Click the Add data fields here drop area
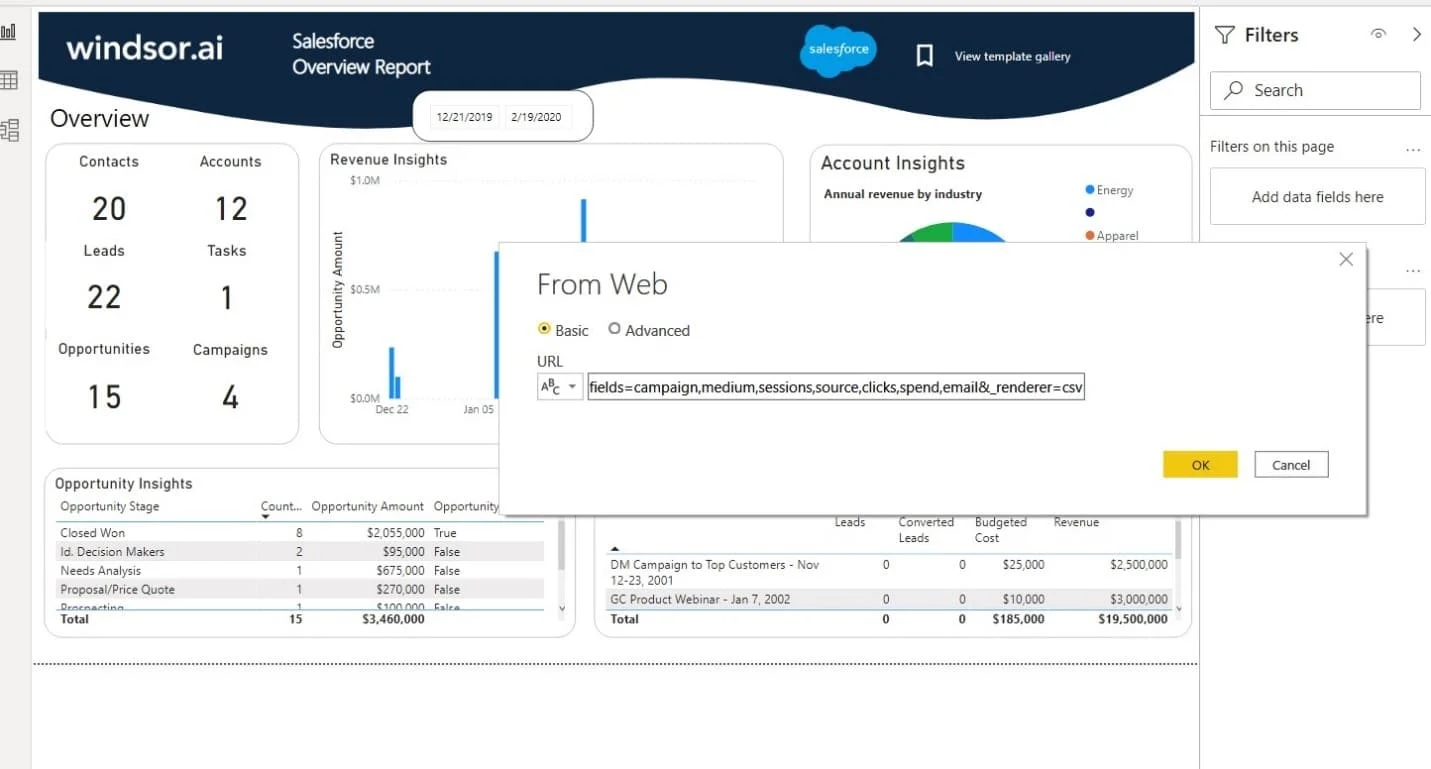This screenshot has width=1431, height=769. (1317, 197)
